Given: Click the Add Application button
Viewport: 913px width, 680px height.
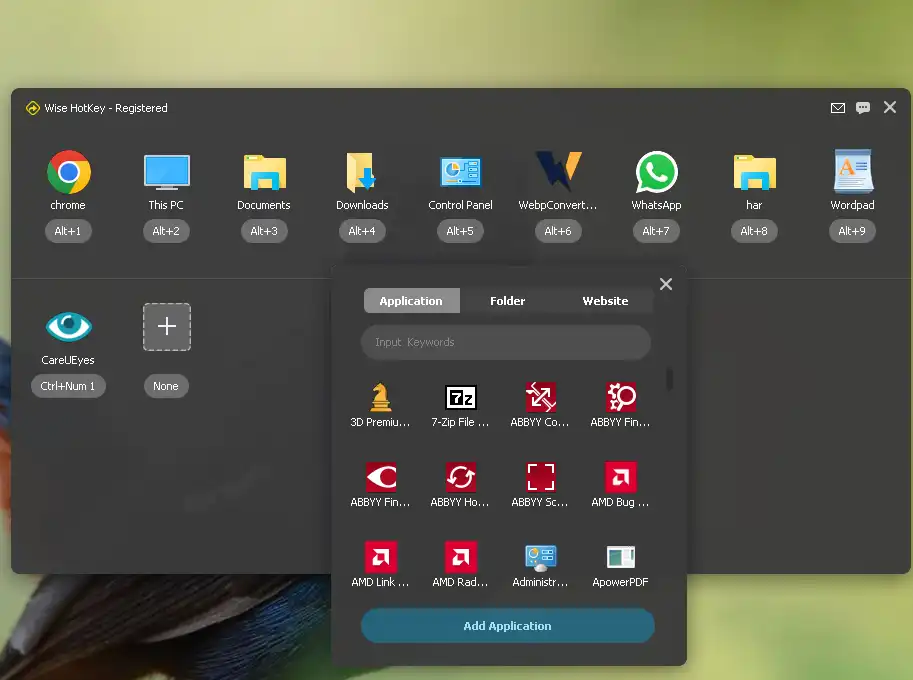Looking at the screenshot, I should point(507,625).
